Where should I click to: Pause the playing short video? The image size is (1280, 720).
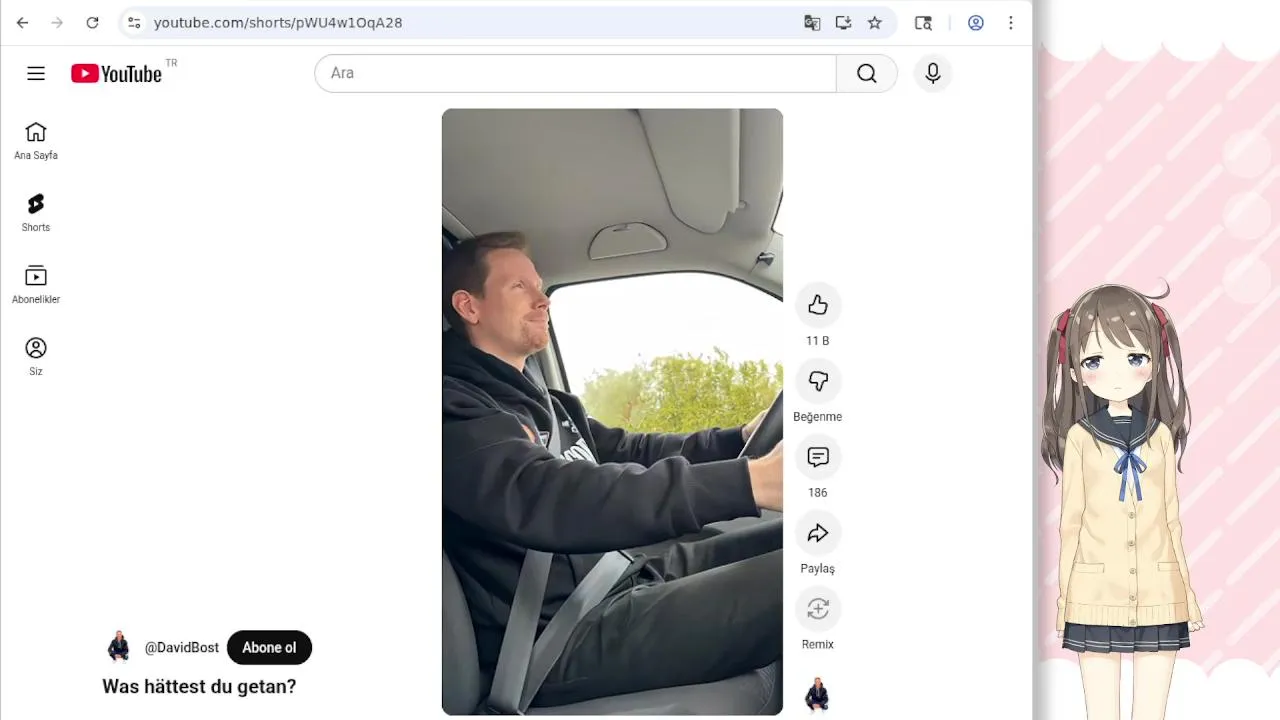pos(612,411)
